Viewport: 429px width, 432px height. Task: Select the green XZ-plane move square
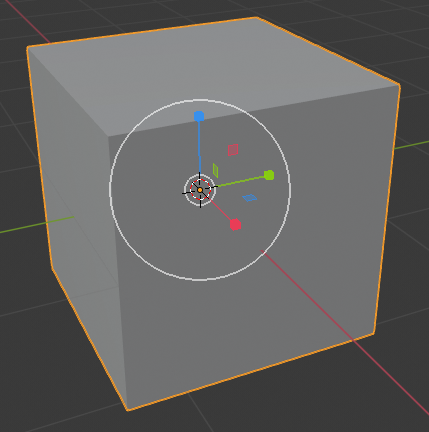pyautogui.click(x=216, y=170)
